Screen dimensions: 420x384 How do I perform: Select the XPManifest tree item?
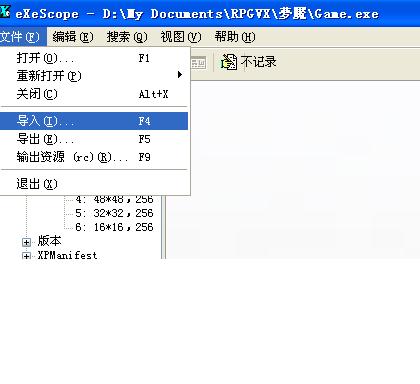click(67, 255)
